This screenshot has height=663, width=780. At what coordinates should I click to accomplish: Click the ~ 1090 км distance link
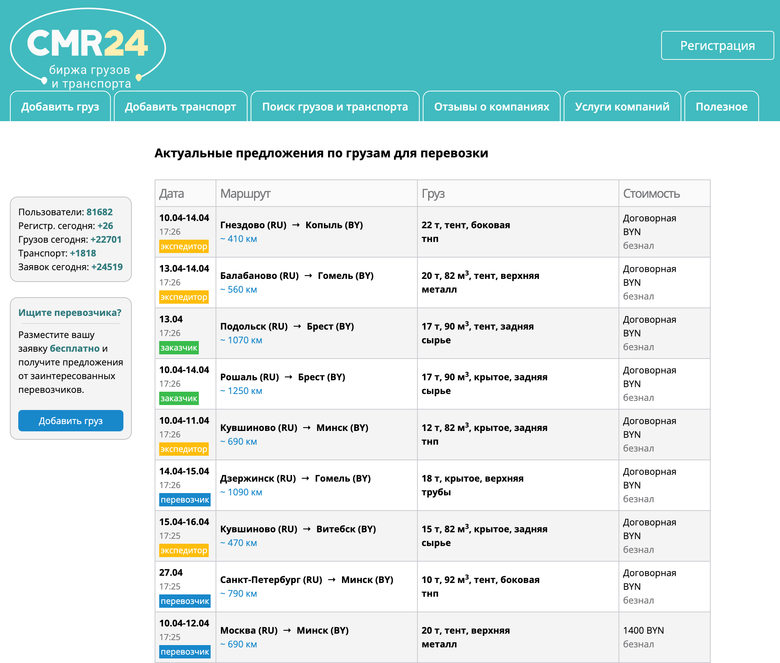[241, 492]
